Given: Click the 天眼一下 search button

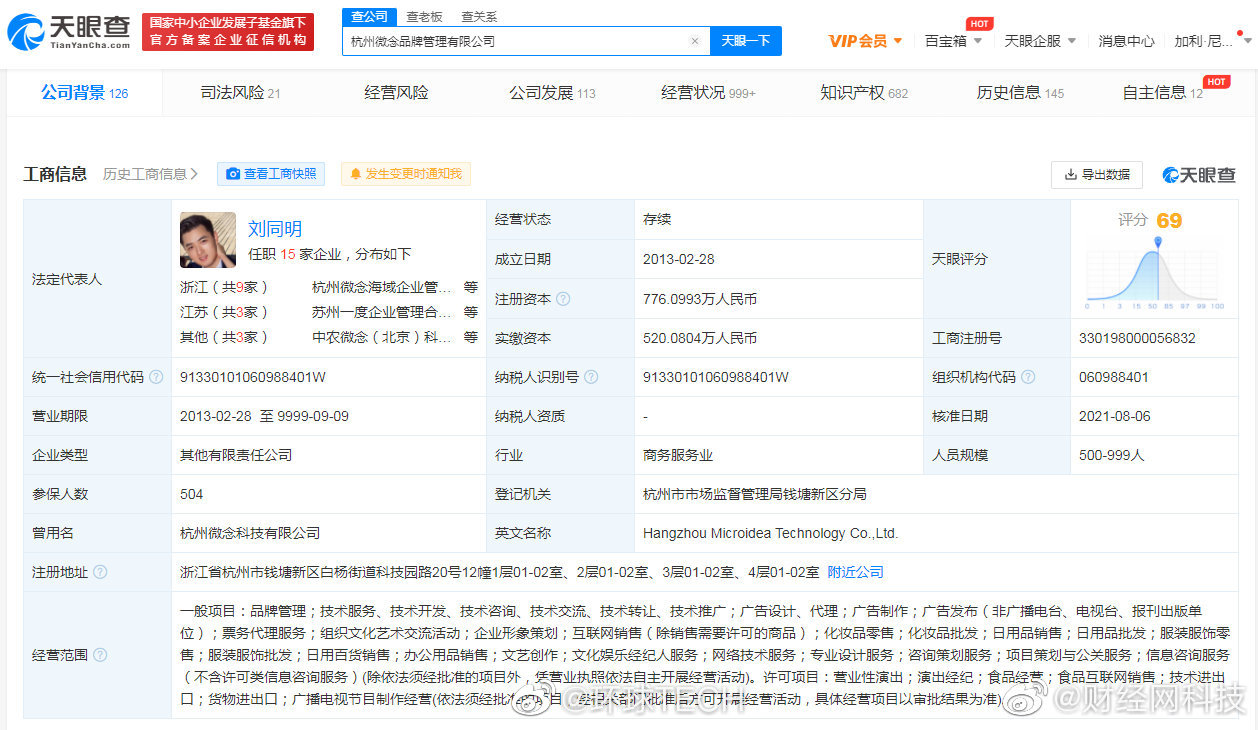Looking at the screenshot, I should (746, 41).
